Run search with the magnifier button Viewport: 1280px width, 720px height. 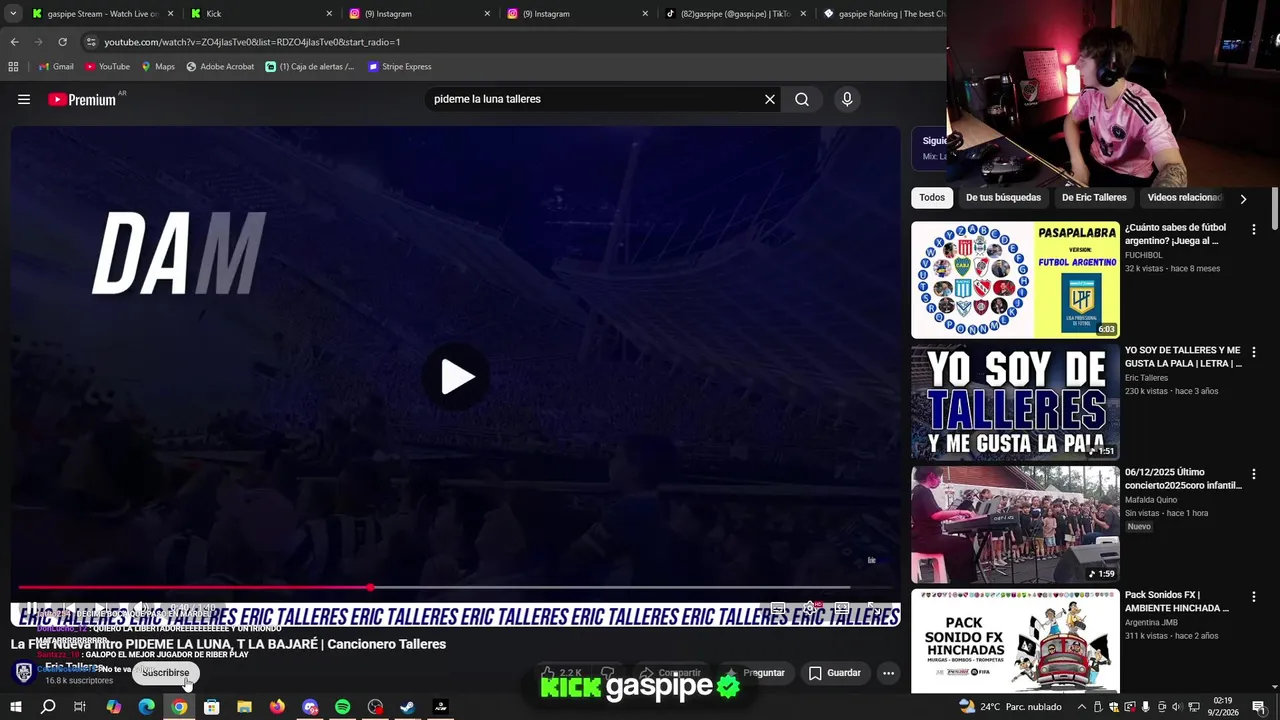pos(802,99)
